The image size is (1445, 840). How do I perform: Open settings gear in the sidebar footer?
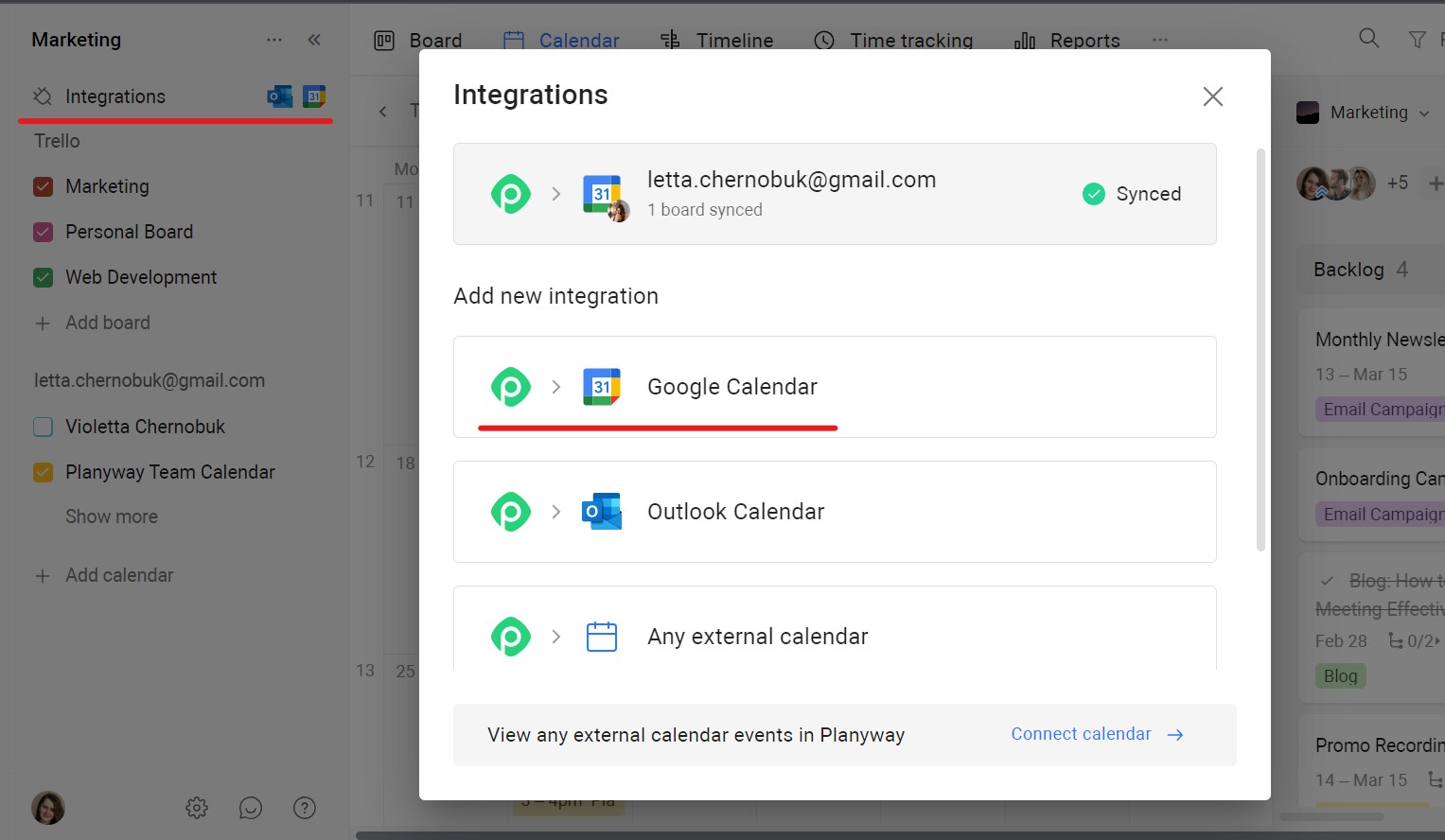[197, 808]
